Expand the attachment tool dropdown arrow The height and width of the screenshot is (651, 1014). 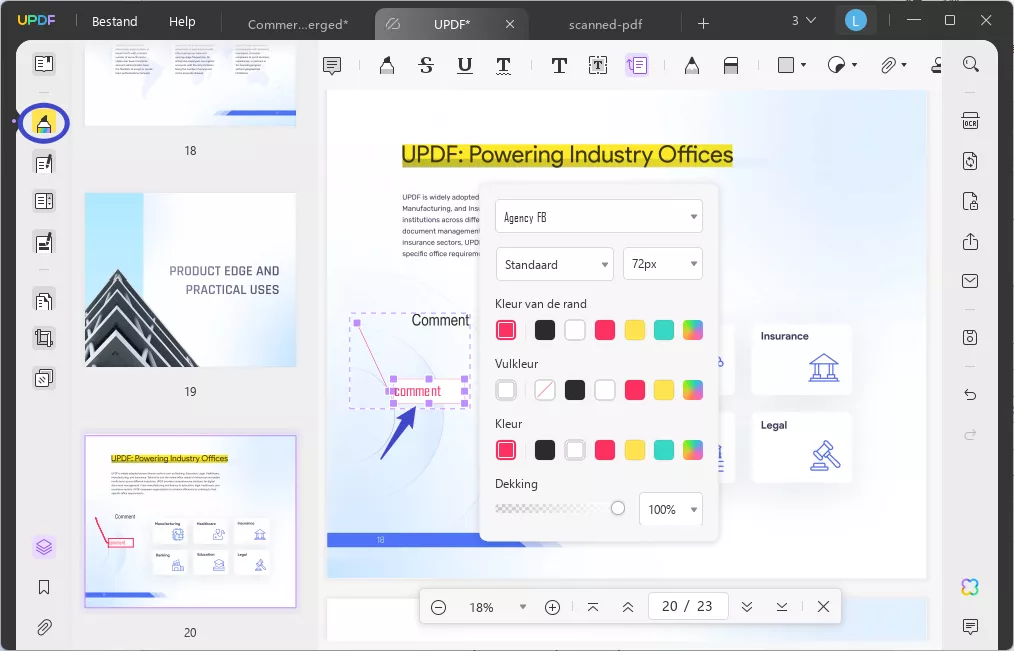pyautogui.click(x=904, y=65)
